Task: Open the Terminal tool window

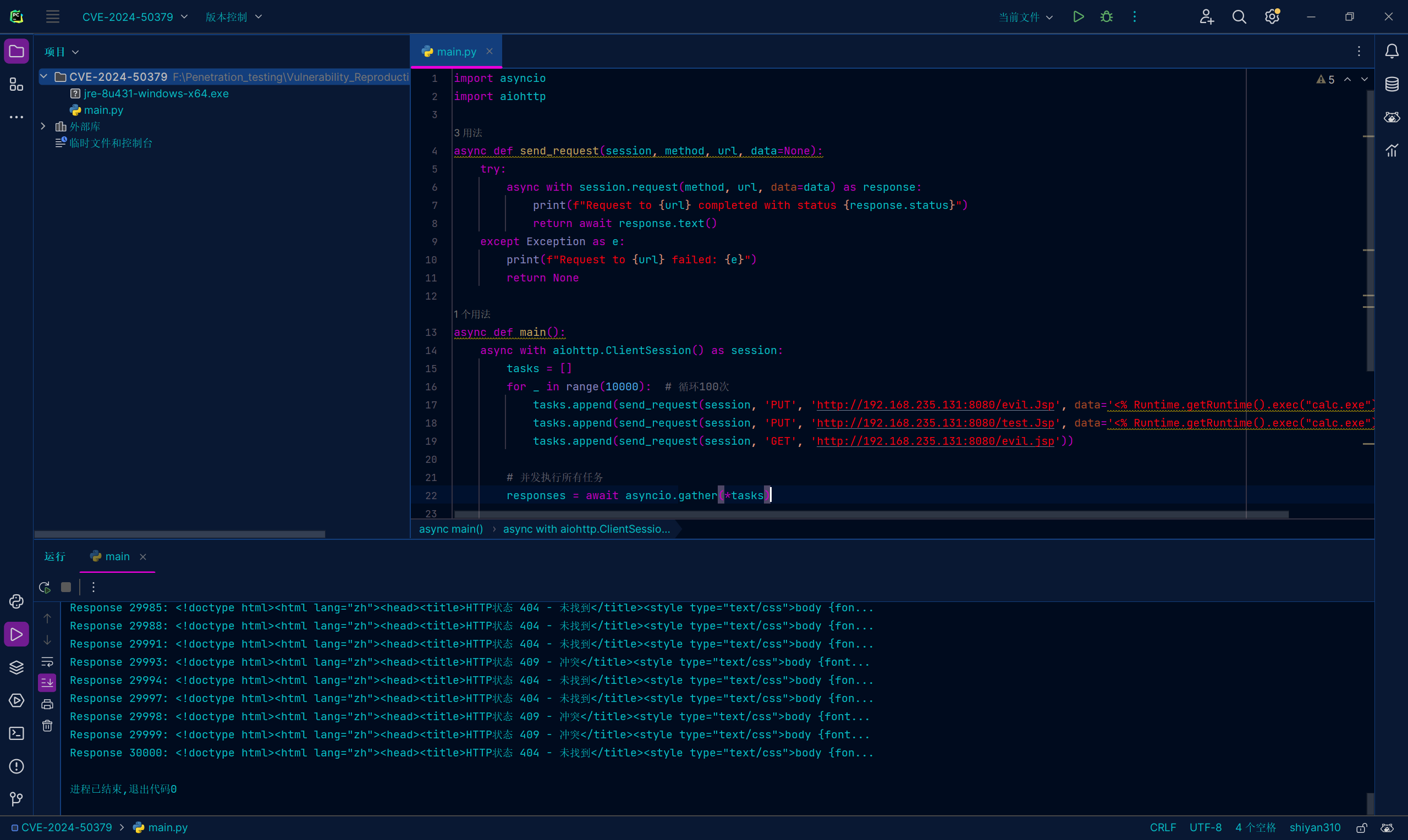Action: point(16,733)
